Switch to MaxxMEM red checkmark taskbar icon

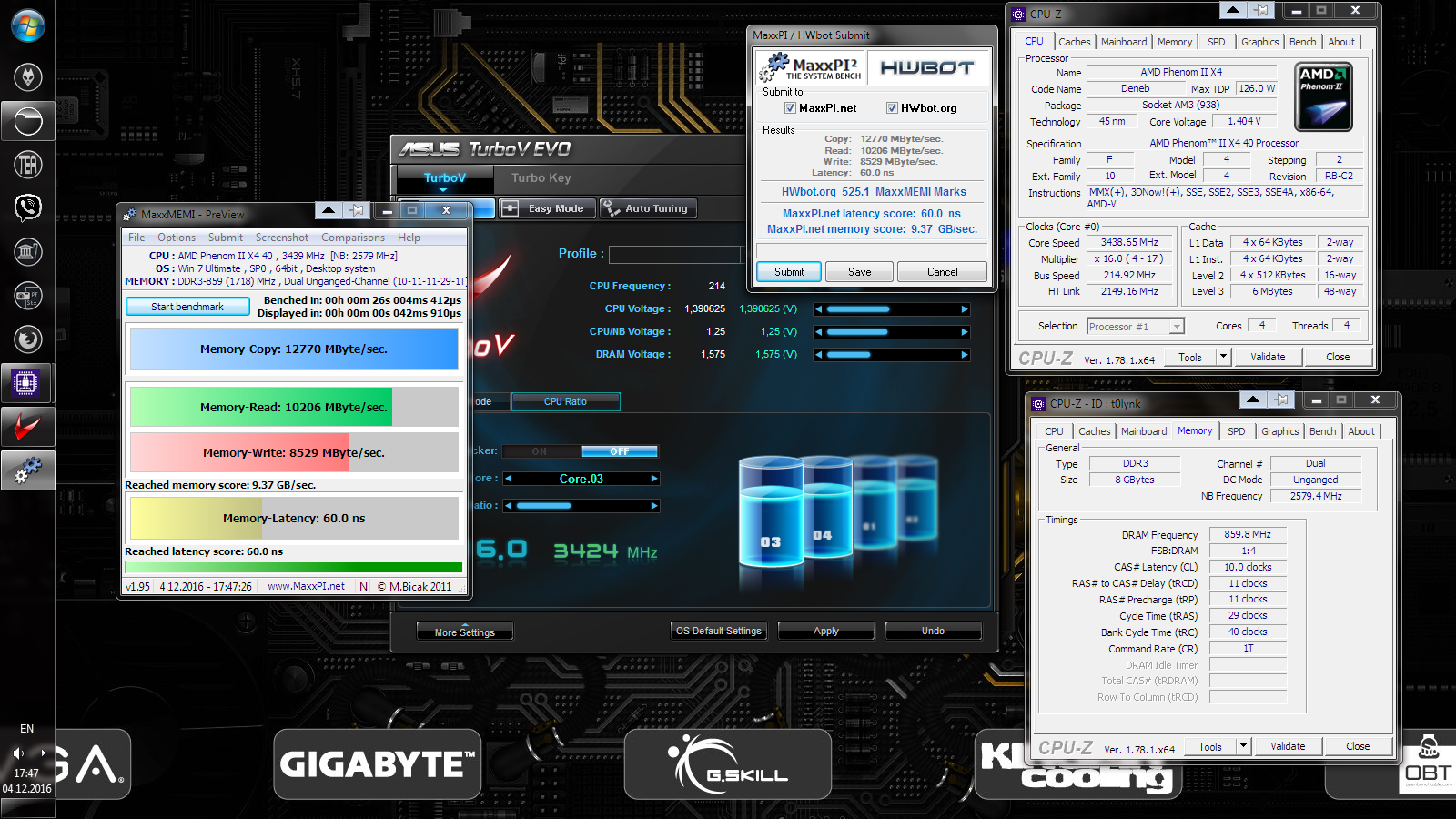click(x=27, y=426)
